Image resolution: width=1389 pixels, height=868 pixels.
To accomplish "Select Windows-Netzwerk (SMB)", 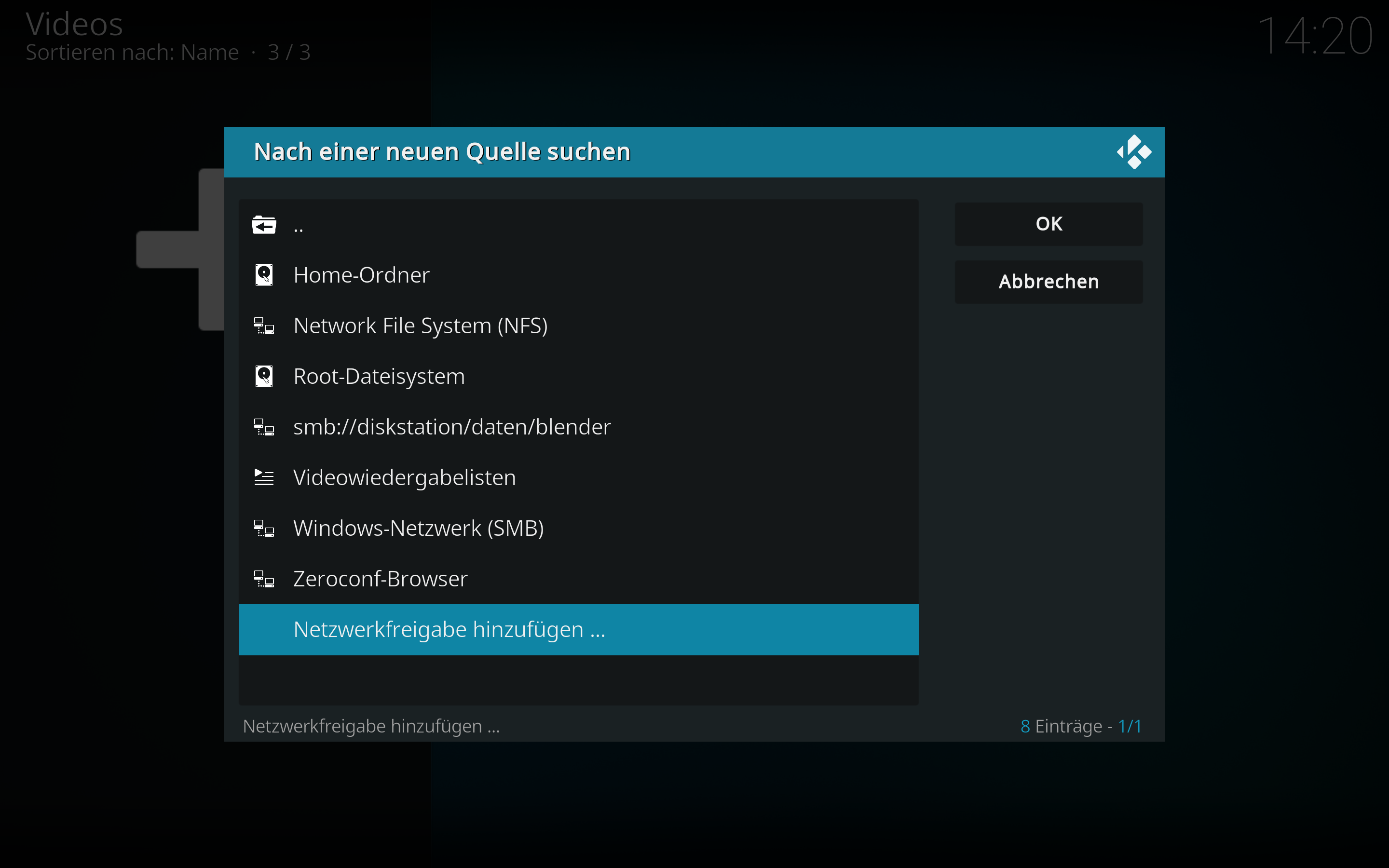I will 419,528.
